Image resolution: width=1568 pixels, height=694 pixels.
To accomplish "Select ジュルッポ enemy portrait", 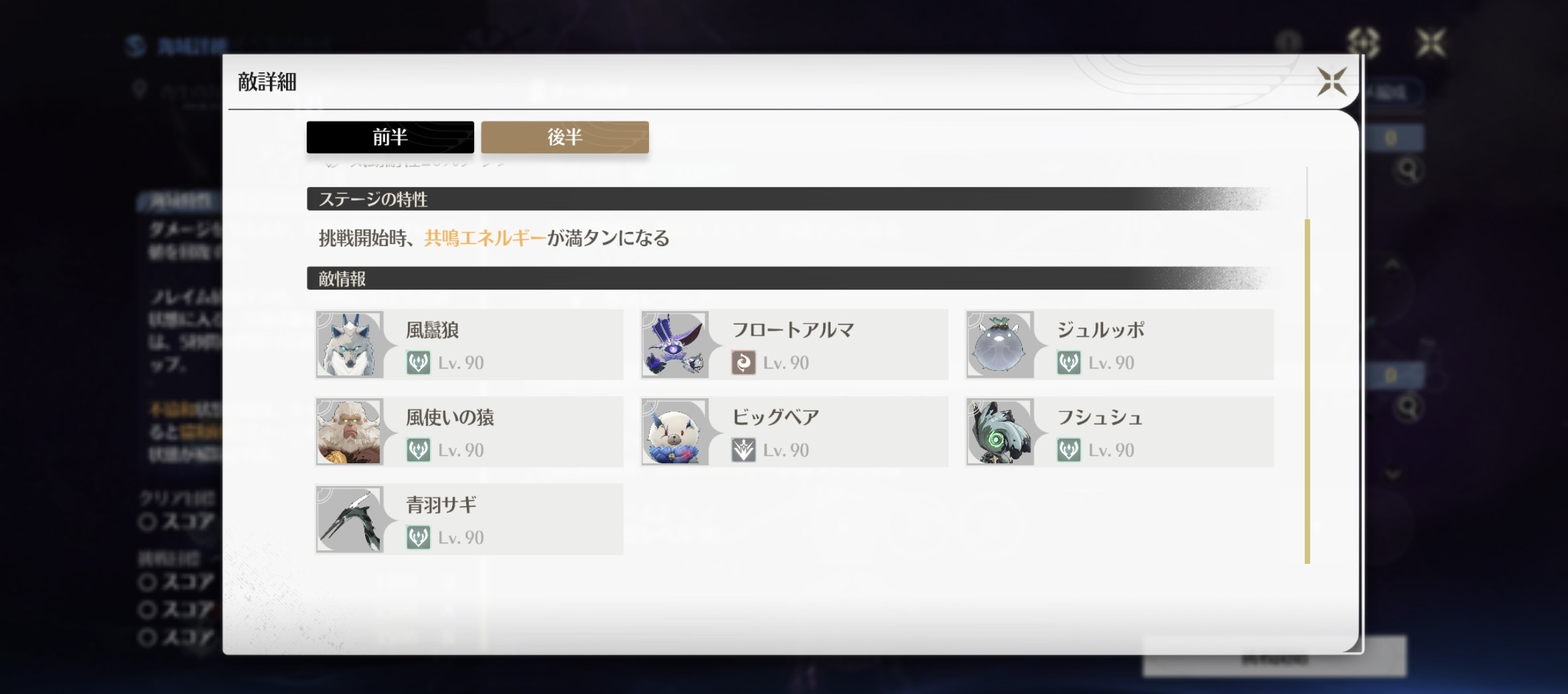I will (1000, 344).
